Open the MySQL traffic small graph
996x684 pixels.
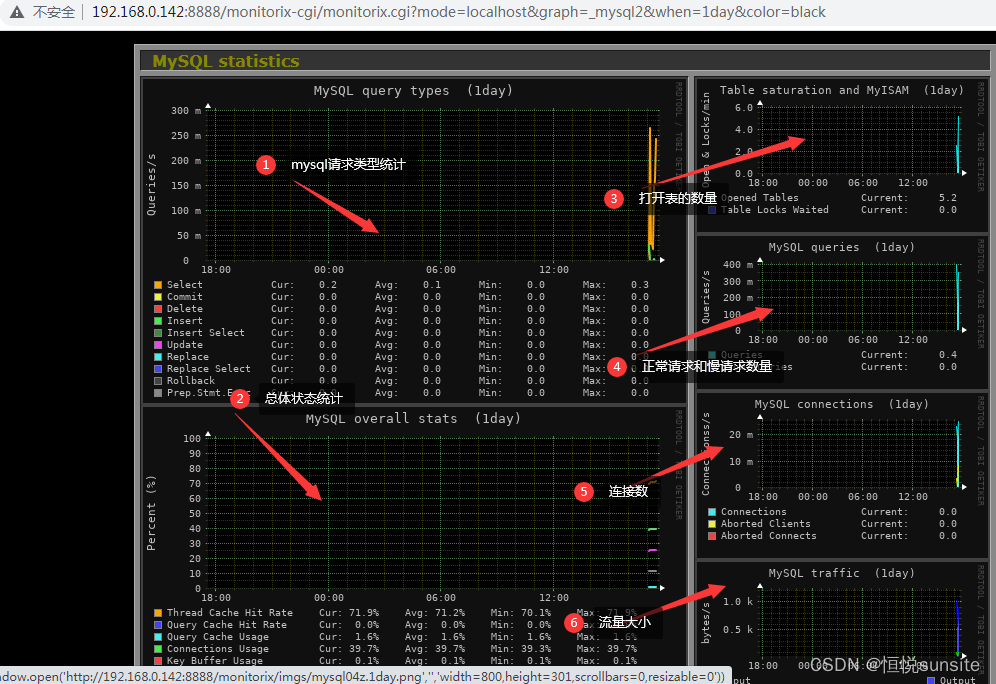(x=842, y=622)
